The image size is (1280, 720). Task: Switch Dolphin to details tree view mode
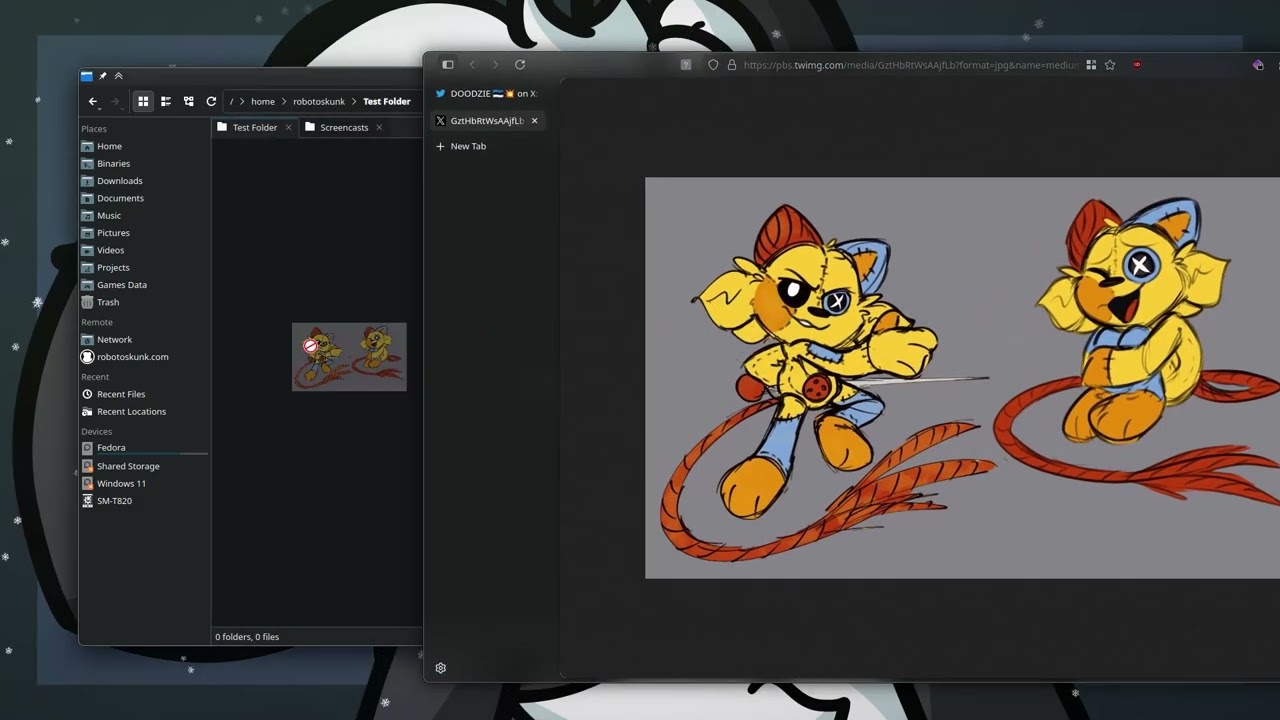188,101
